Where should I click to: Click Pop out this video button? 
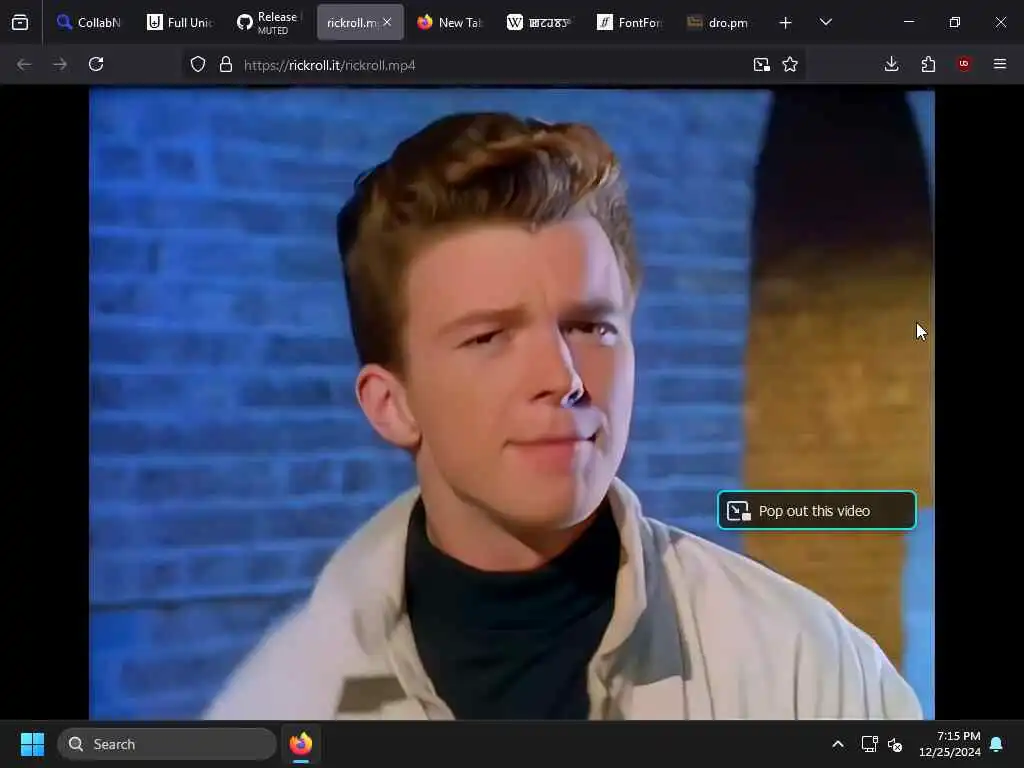(816, 510)
